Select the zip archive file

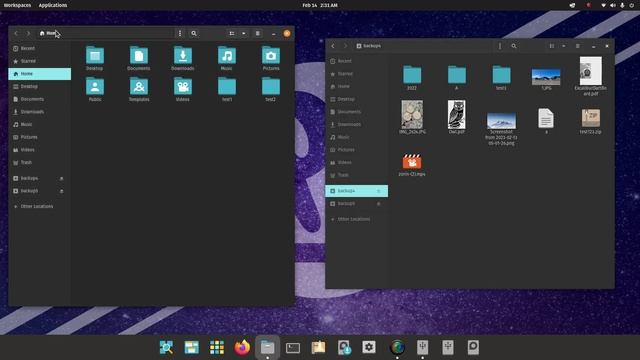[591, 118]
